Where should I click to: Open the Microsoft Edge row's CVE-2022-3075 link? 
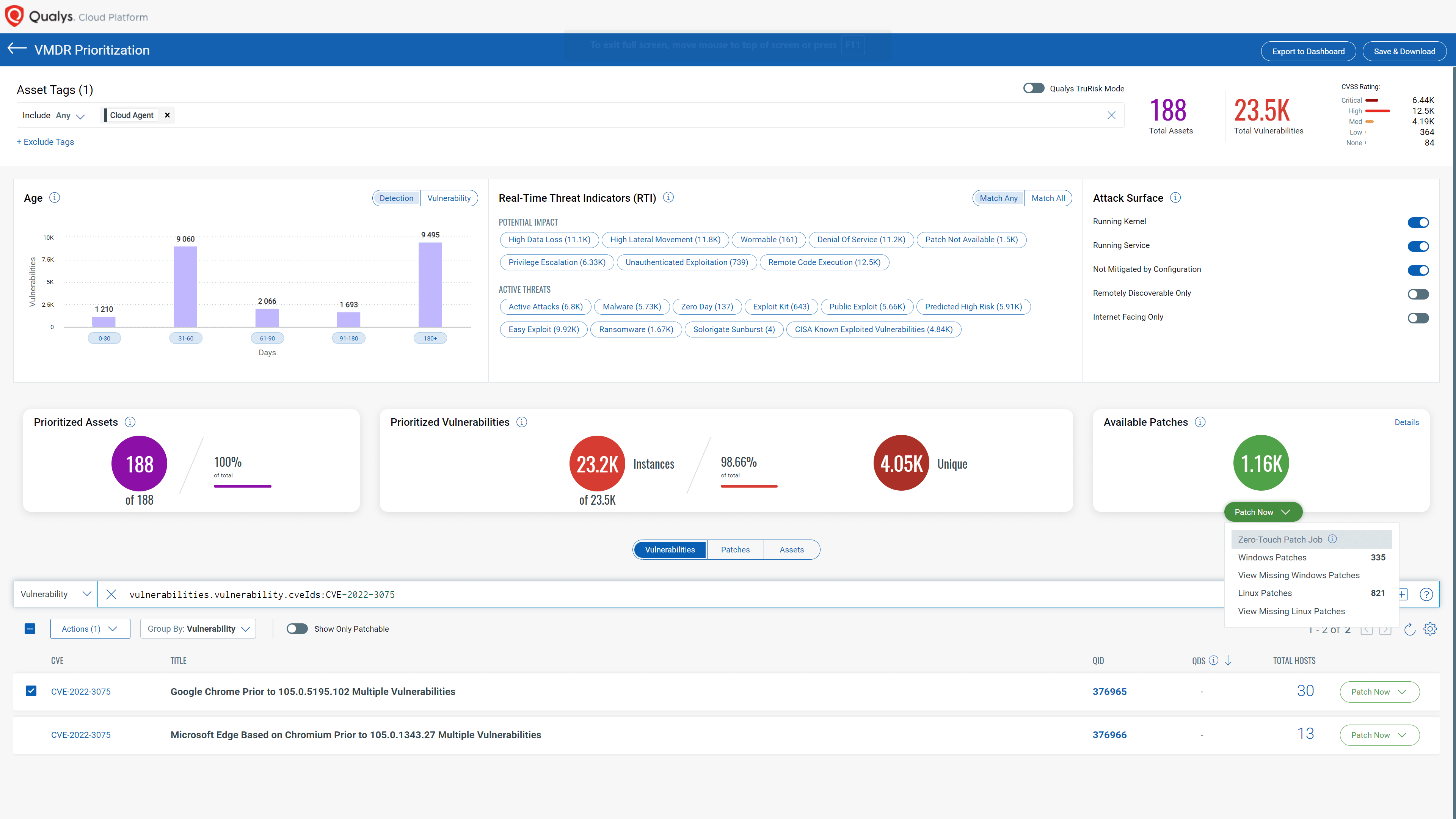pos(81,735)
